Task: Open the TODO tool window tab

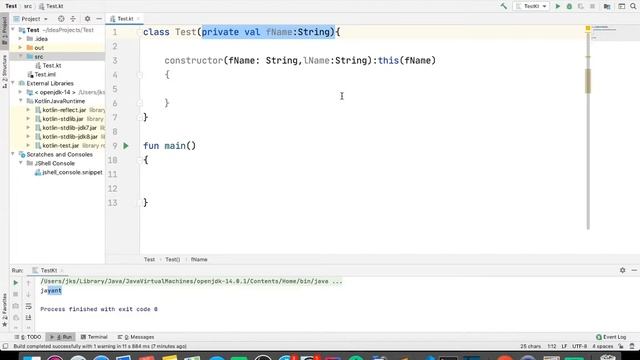Action: pyautogui.click(x=28, y=337)
